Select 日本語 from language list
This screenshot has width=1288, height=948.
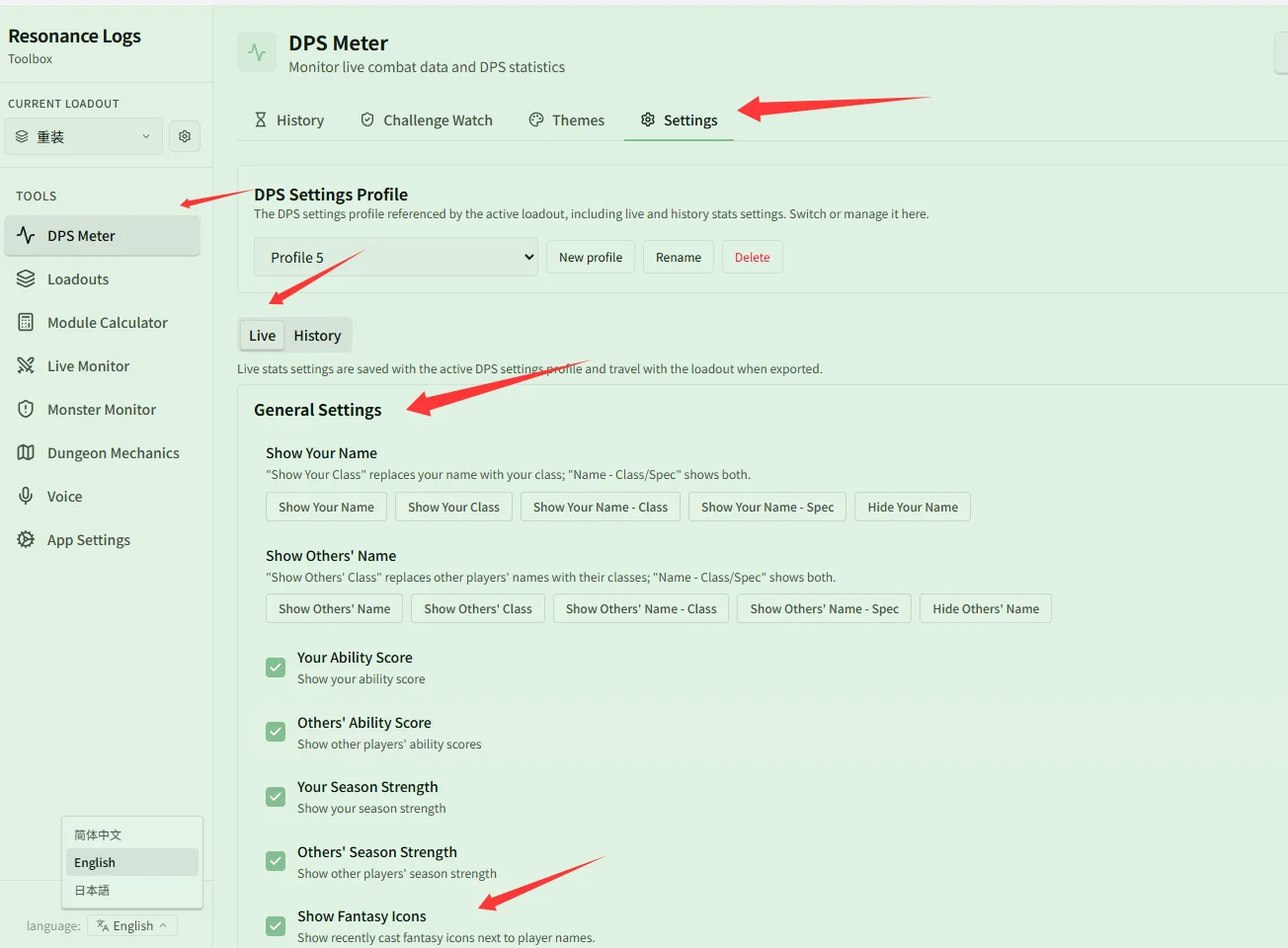point(132,890)
